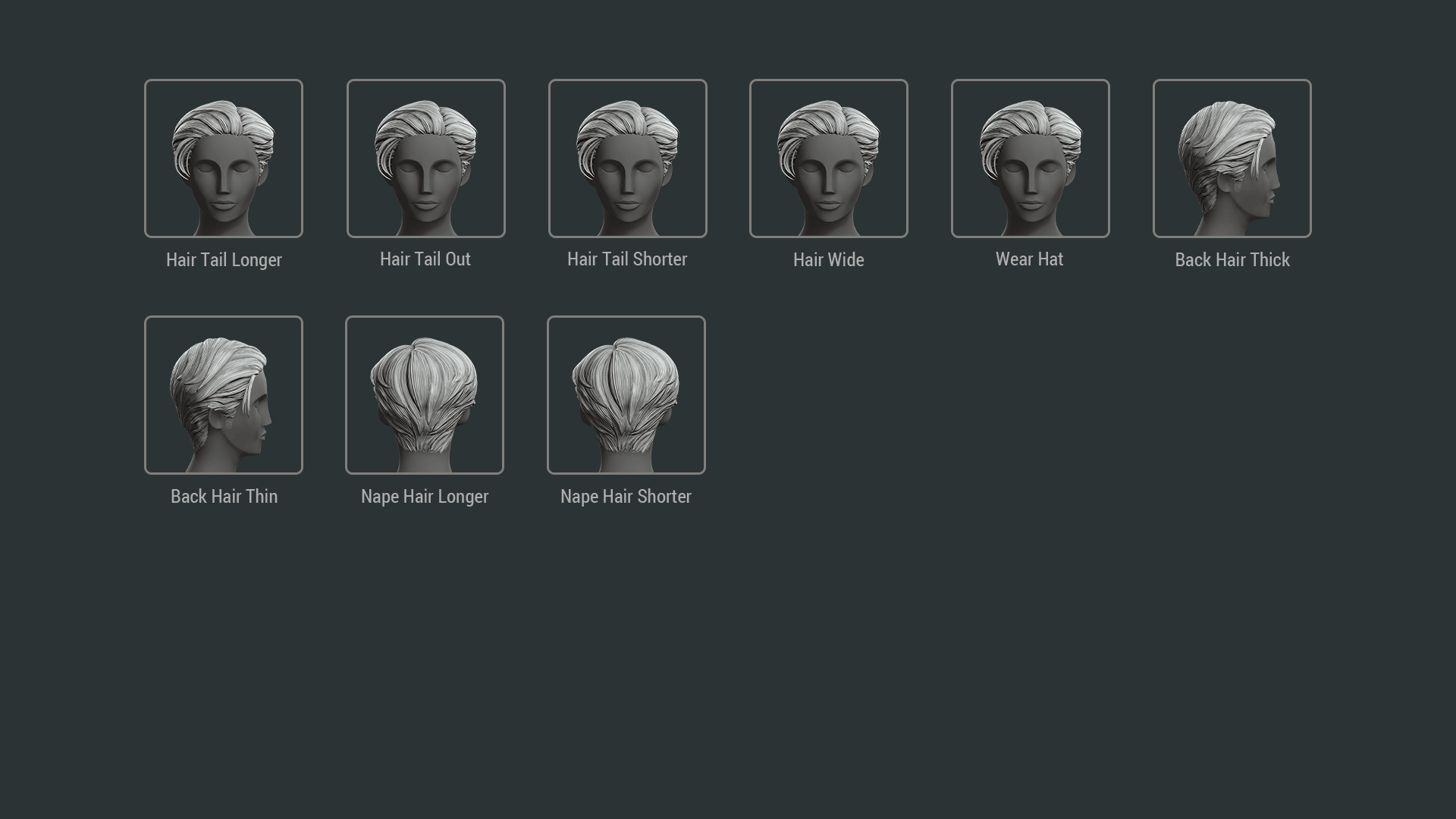
Task: Click the "Nape Hair Longer" caption
Action: (425, 497)
